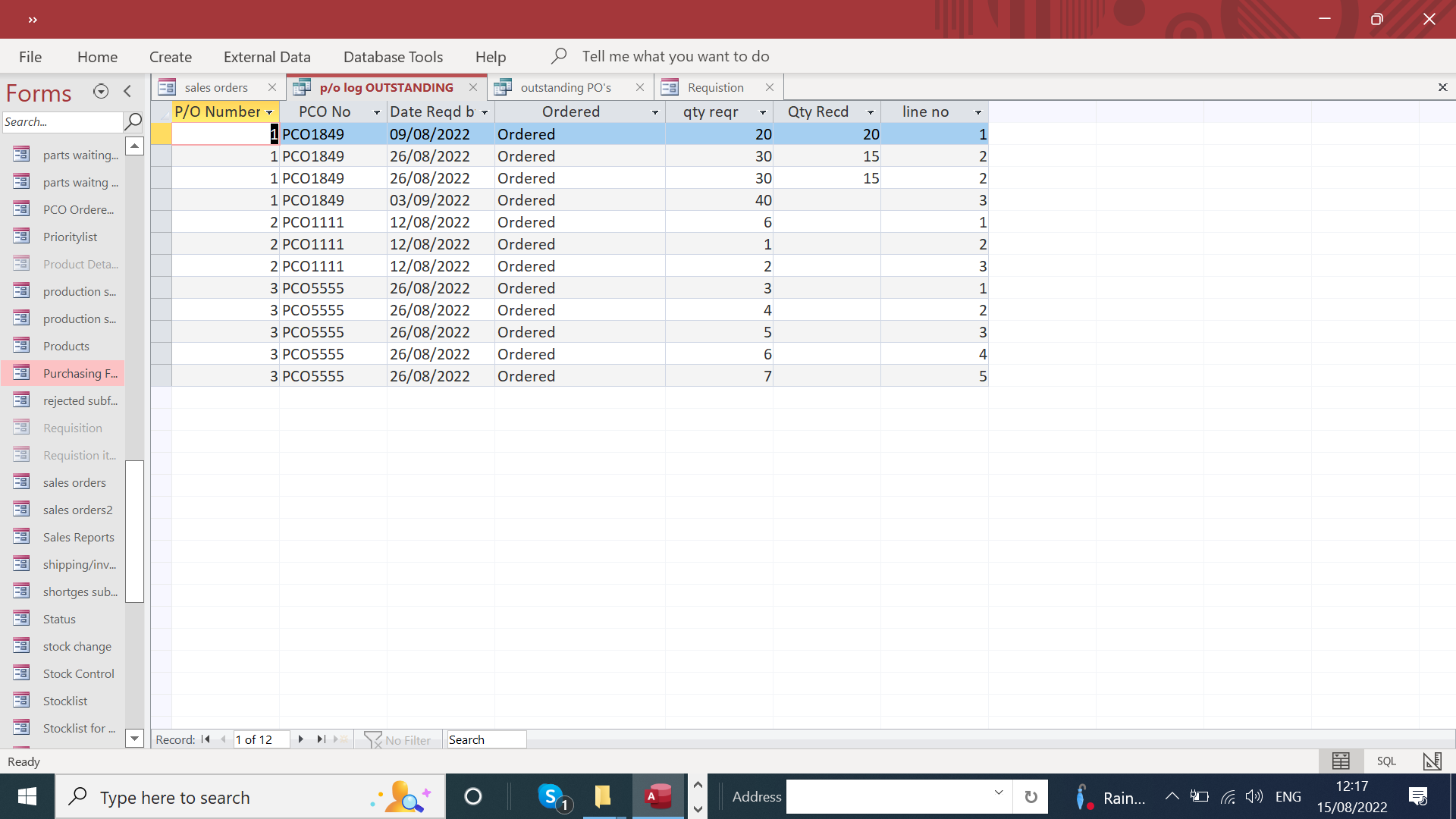Open the Stocklist form

point(64,701)
